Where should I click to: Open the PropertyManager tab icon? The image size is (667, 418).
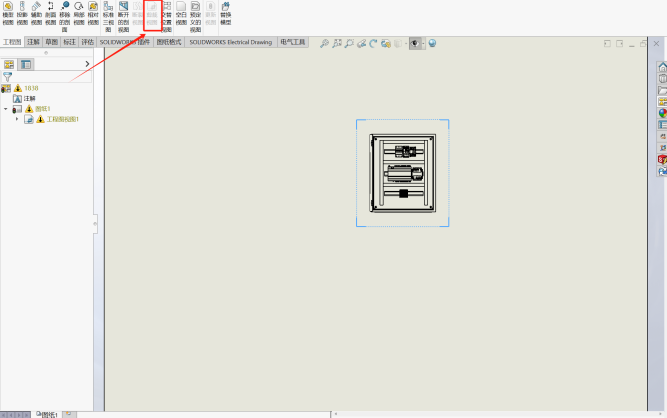(26, 64)
